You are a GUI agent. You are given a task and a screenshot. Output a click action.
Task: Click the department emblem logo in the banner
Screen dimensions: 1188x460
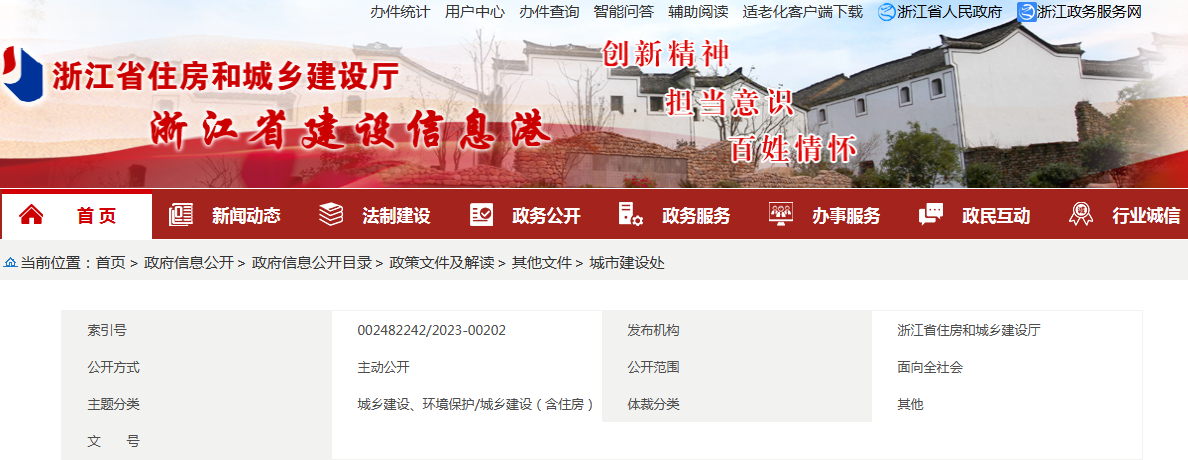coord(21,75)
